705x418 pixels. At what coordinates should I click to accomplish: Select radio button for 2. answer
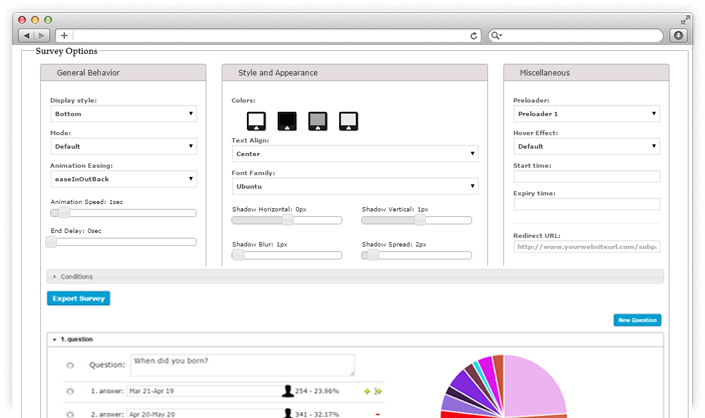[x=70, y=414]
